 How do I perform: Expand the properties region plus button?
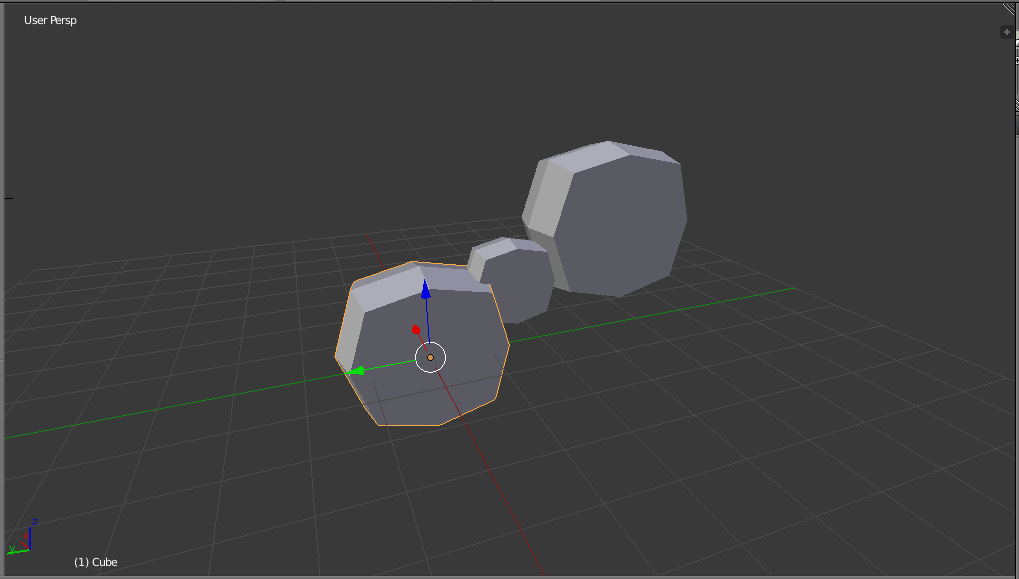1007,32
